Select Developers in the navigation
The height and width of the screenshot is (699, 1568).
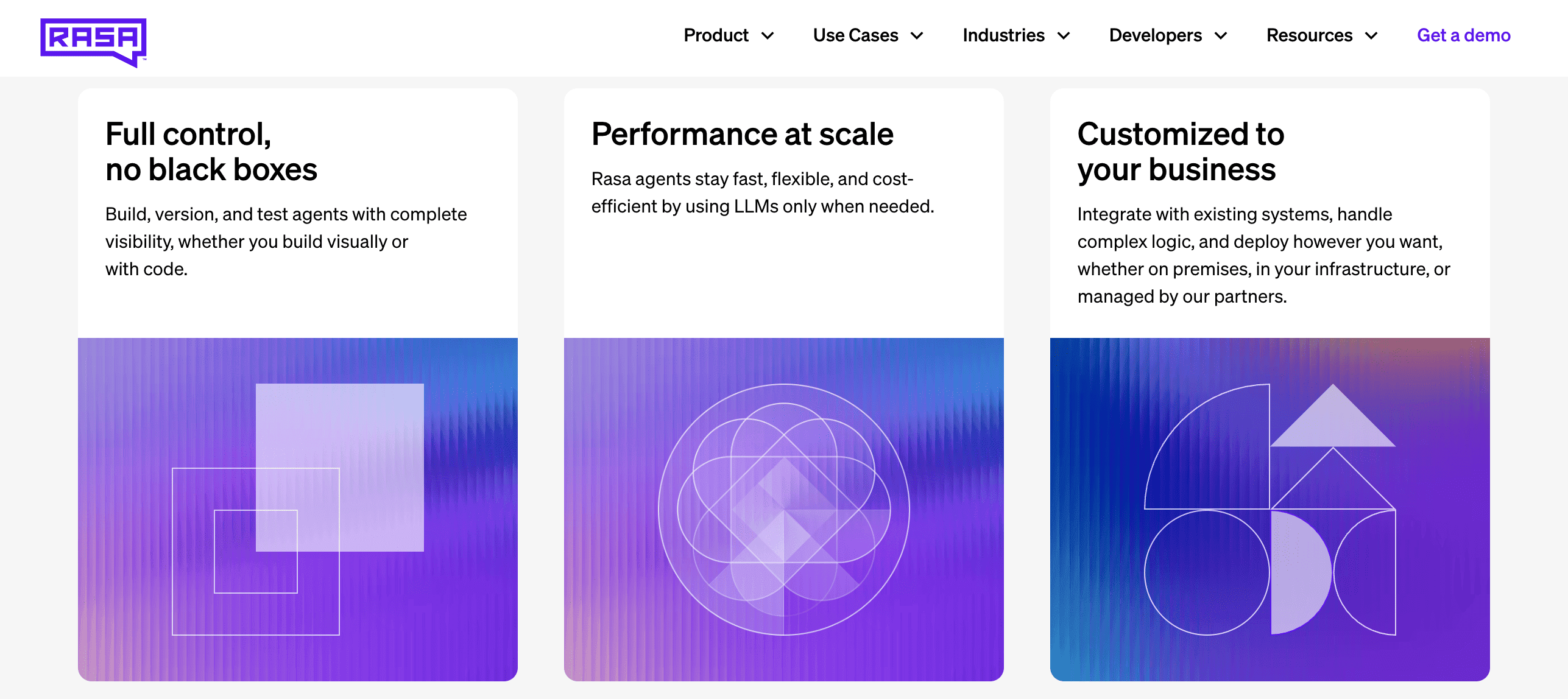coord(1155,35)
